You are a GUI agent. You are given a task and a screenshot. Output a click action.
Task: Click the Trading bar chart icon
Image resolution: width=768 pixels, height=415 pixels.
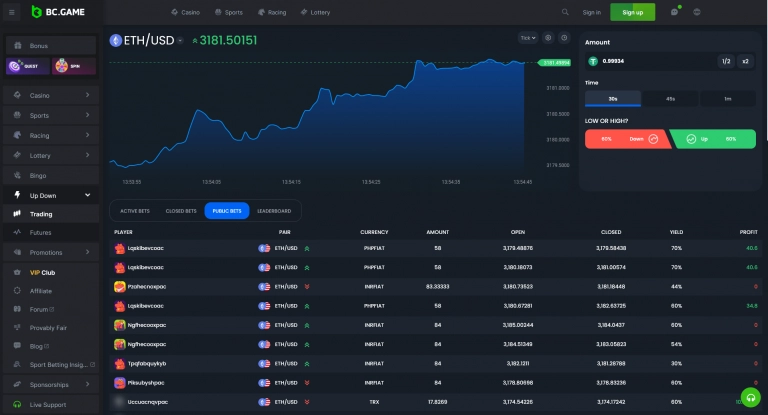coord(17,214)
